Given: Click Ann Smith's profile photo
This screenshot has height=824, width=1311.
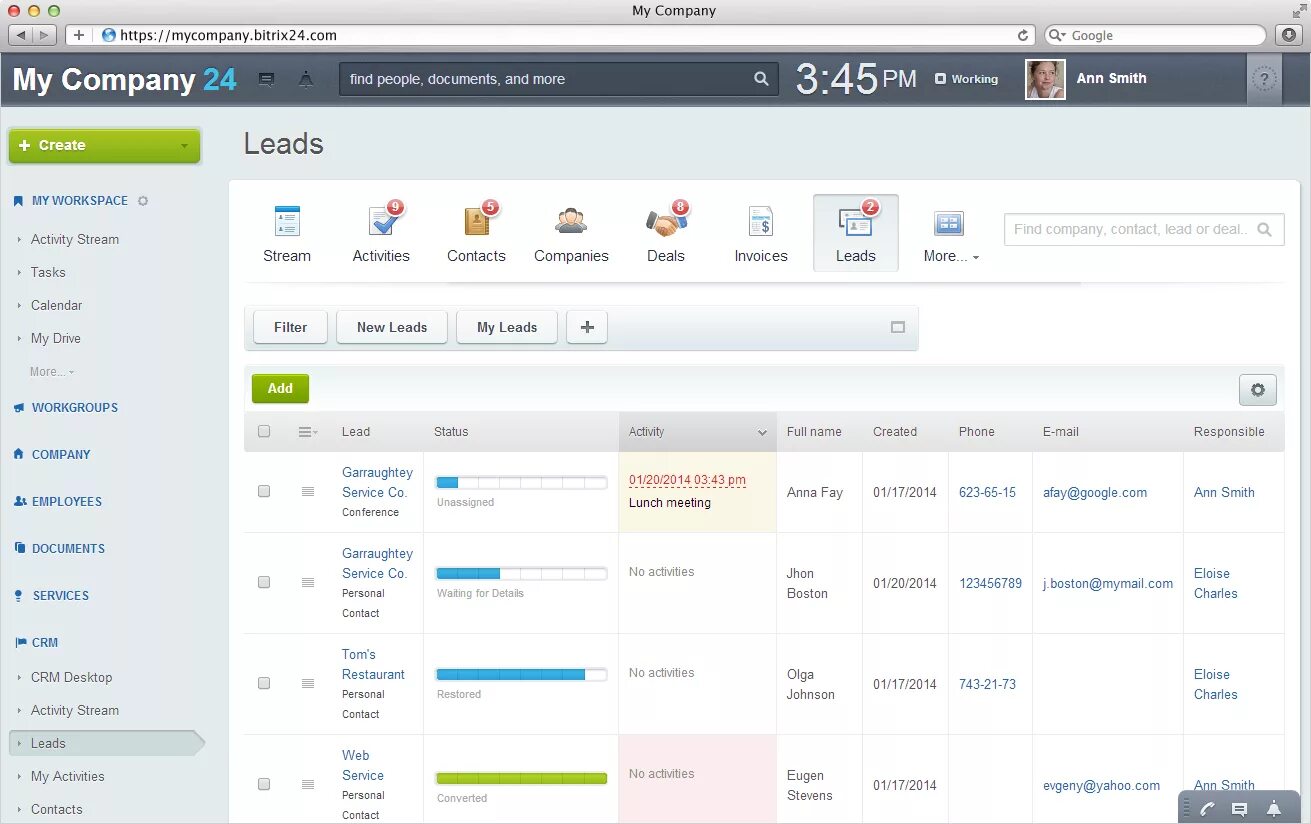Looking at the screenshot, I should pyautogui.click(x=1045, y=80).
